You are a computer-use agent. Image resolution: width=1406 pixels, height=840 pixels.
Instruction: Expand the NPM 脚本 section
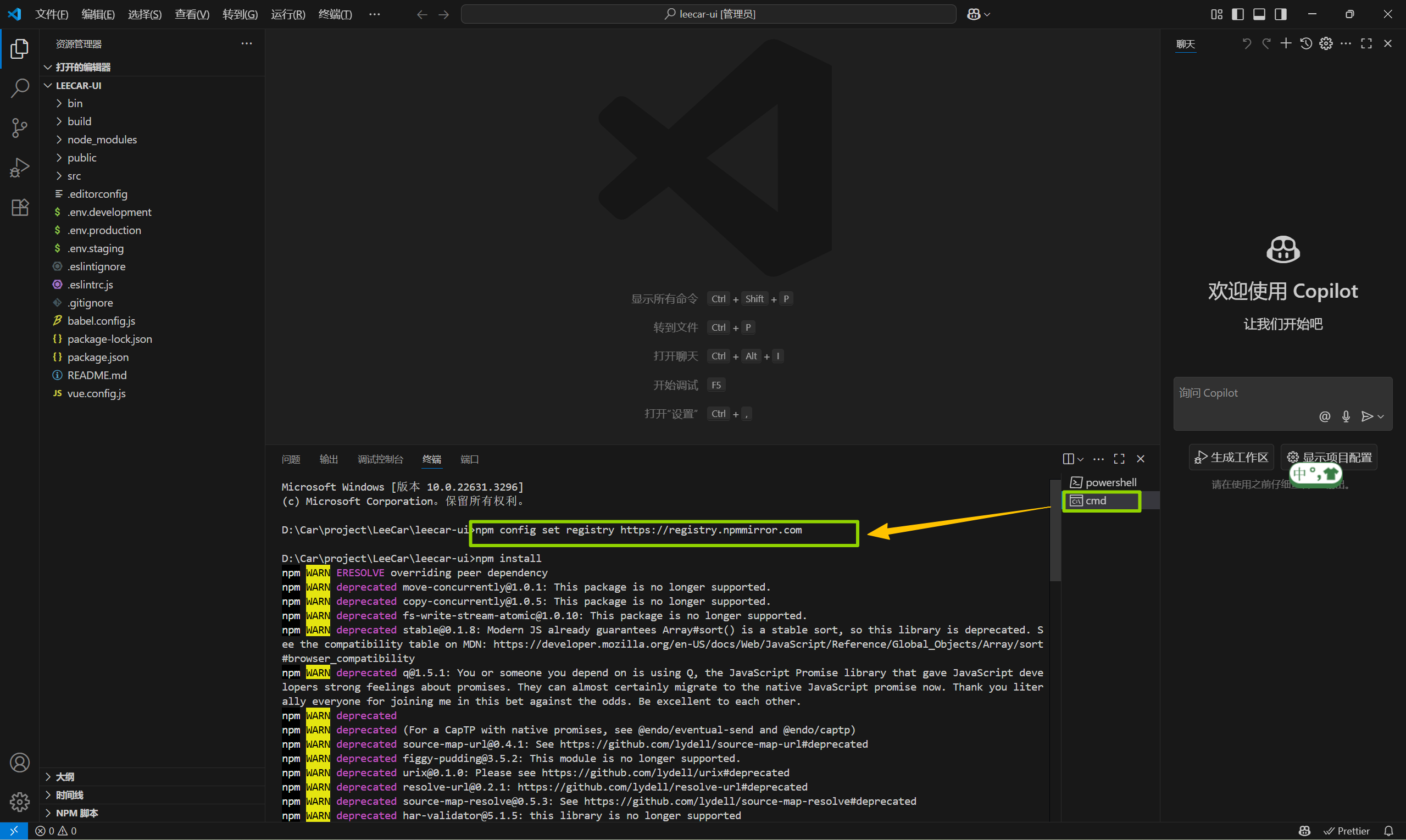(77, 813)
